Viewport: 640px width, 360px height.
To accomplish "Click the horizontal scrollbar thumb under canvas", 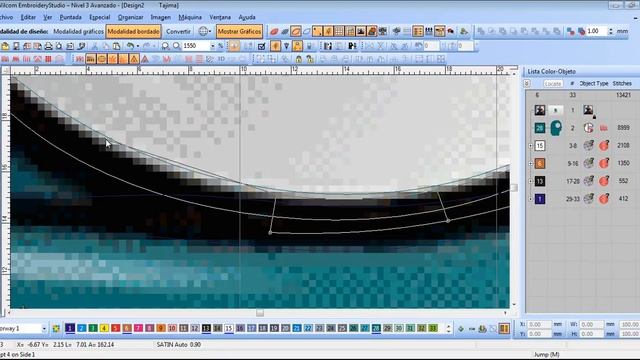I will coord(260,313).
